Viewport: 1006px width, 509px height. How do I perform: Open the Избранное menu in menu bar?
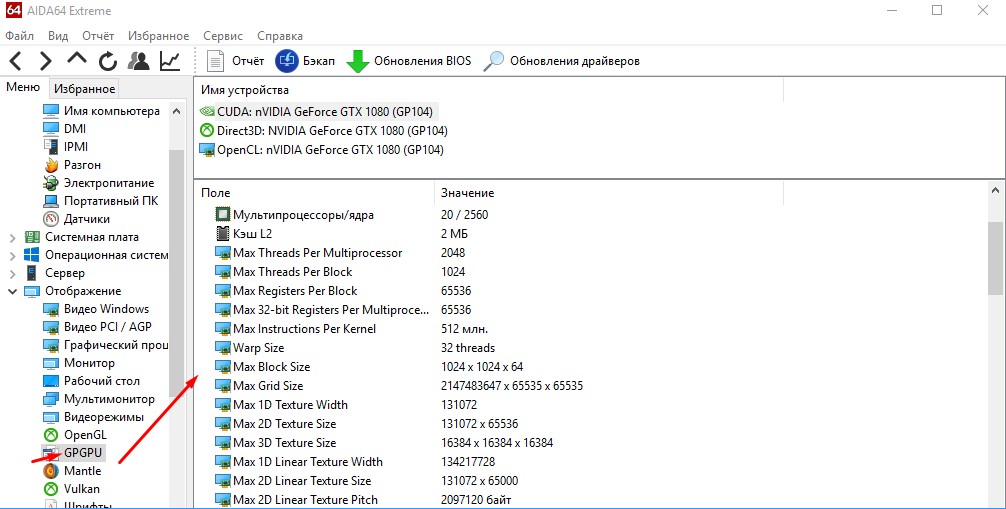point(157,36)
